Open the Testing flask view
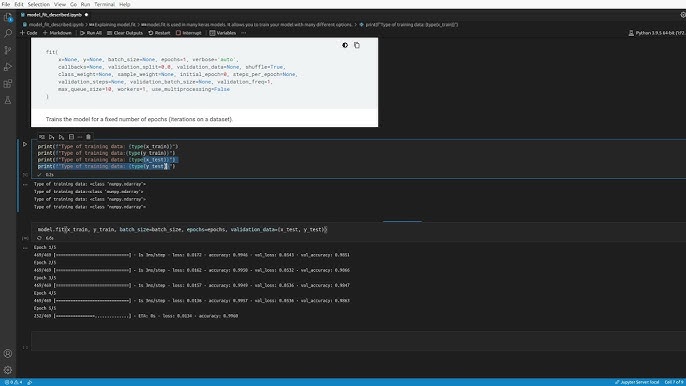This screenshot has height=386, width=686. click(x=8, y=100)
